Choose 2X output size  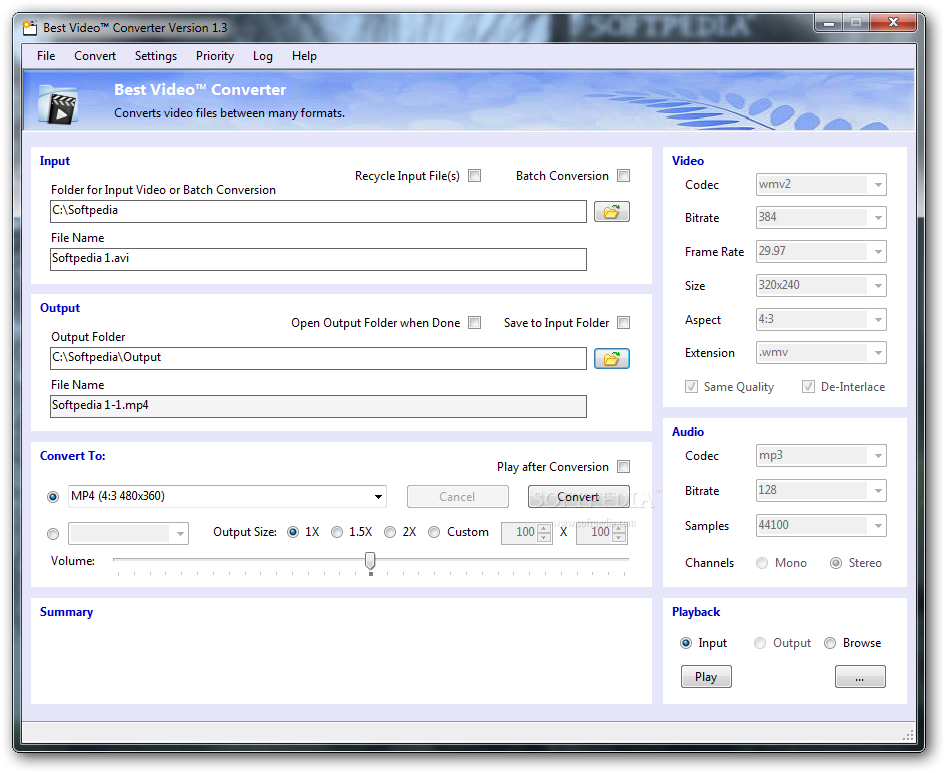[390, 532]
